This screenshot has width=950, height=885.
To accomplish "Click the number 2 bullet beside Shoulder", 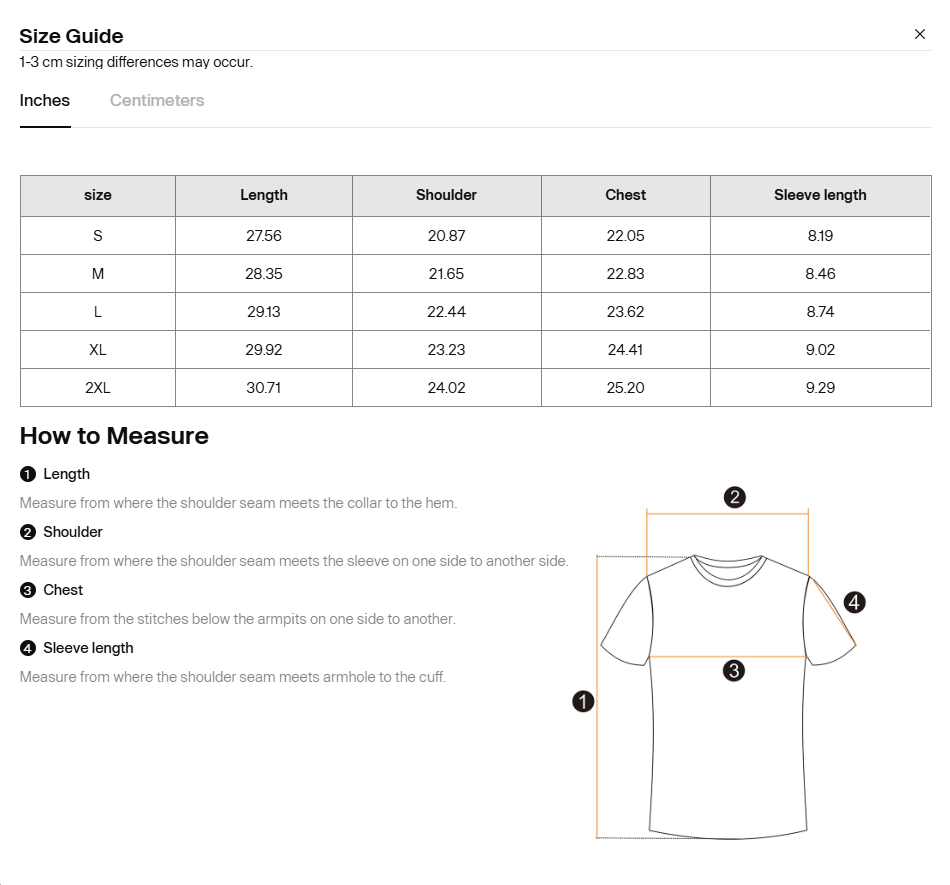I will click(28, 532).
